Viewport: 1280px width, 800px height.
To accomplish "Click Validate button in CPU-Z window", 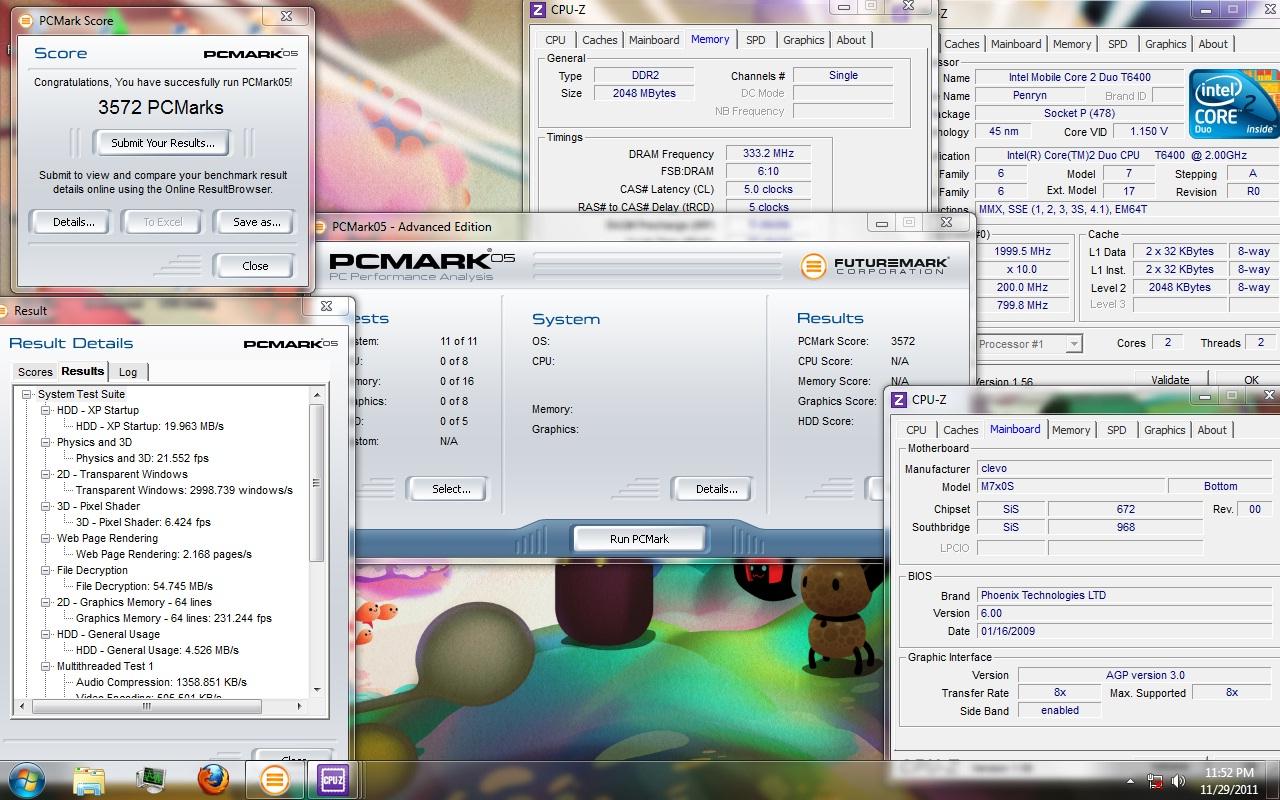I will pos(1170,380).
